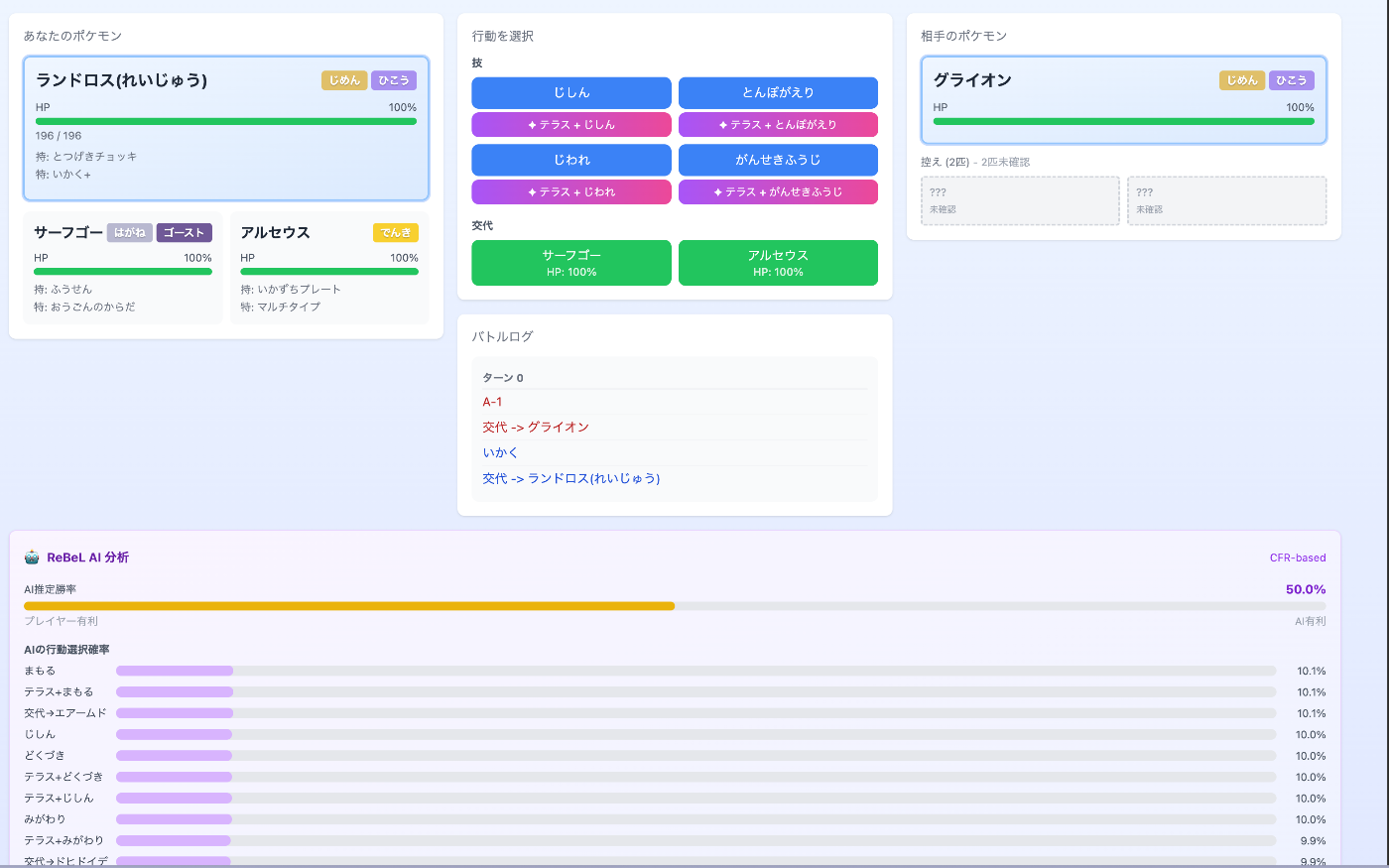Image resolution: width=1389 pixels, height=868 pixels.
Task: Click the ゴースト type badge on サーフゴー
Action: (184, 232)
